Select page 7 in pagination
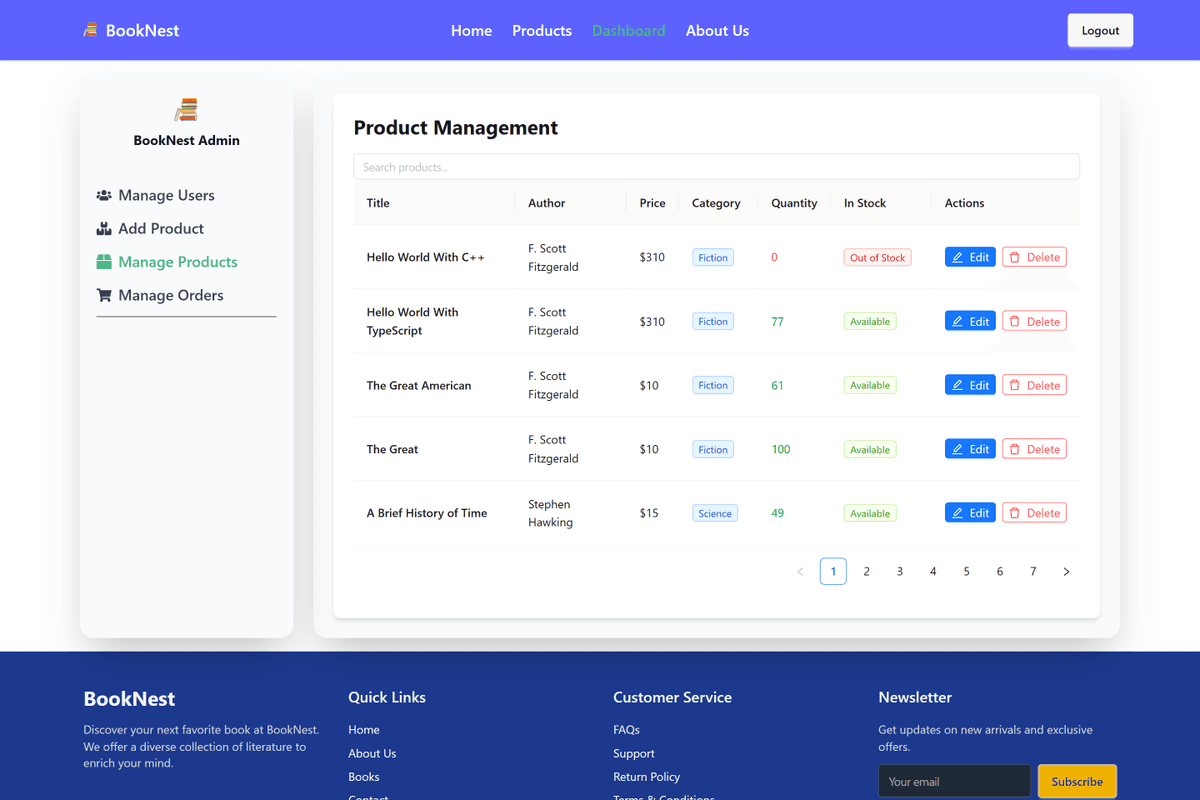Screen dimensions: 1200x800 point(1033,572)
